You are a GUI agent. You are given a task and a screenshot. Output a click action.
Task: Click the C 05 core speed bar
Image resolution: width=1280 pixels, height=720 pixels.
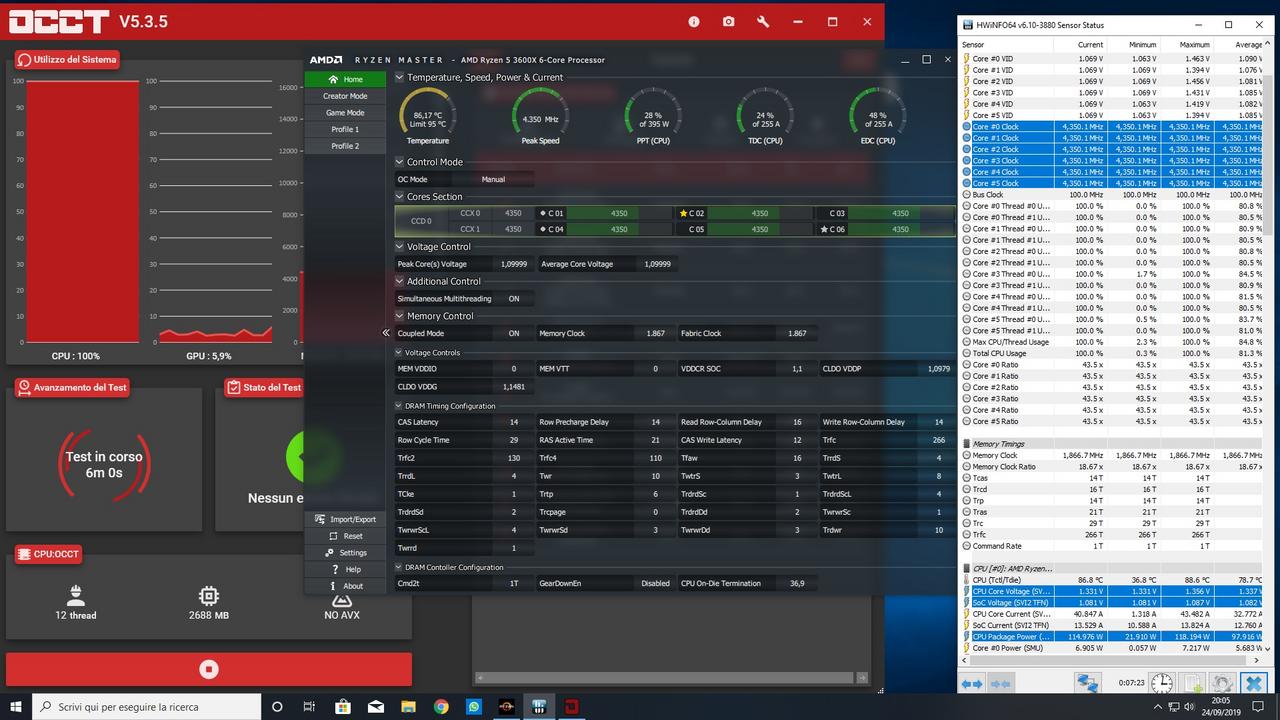click(x=760, y=229)
